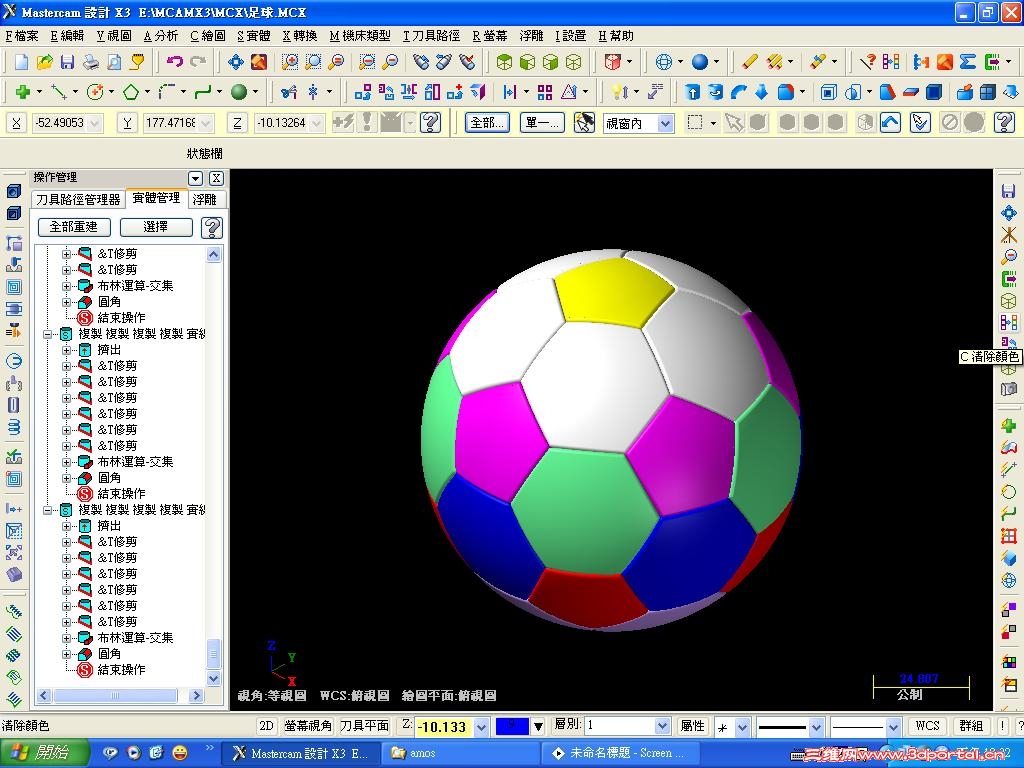Toggle the shaded display red cube icon
This screenshot has height=768, width=1024.
613,62
